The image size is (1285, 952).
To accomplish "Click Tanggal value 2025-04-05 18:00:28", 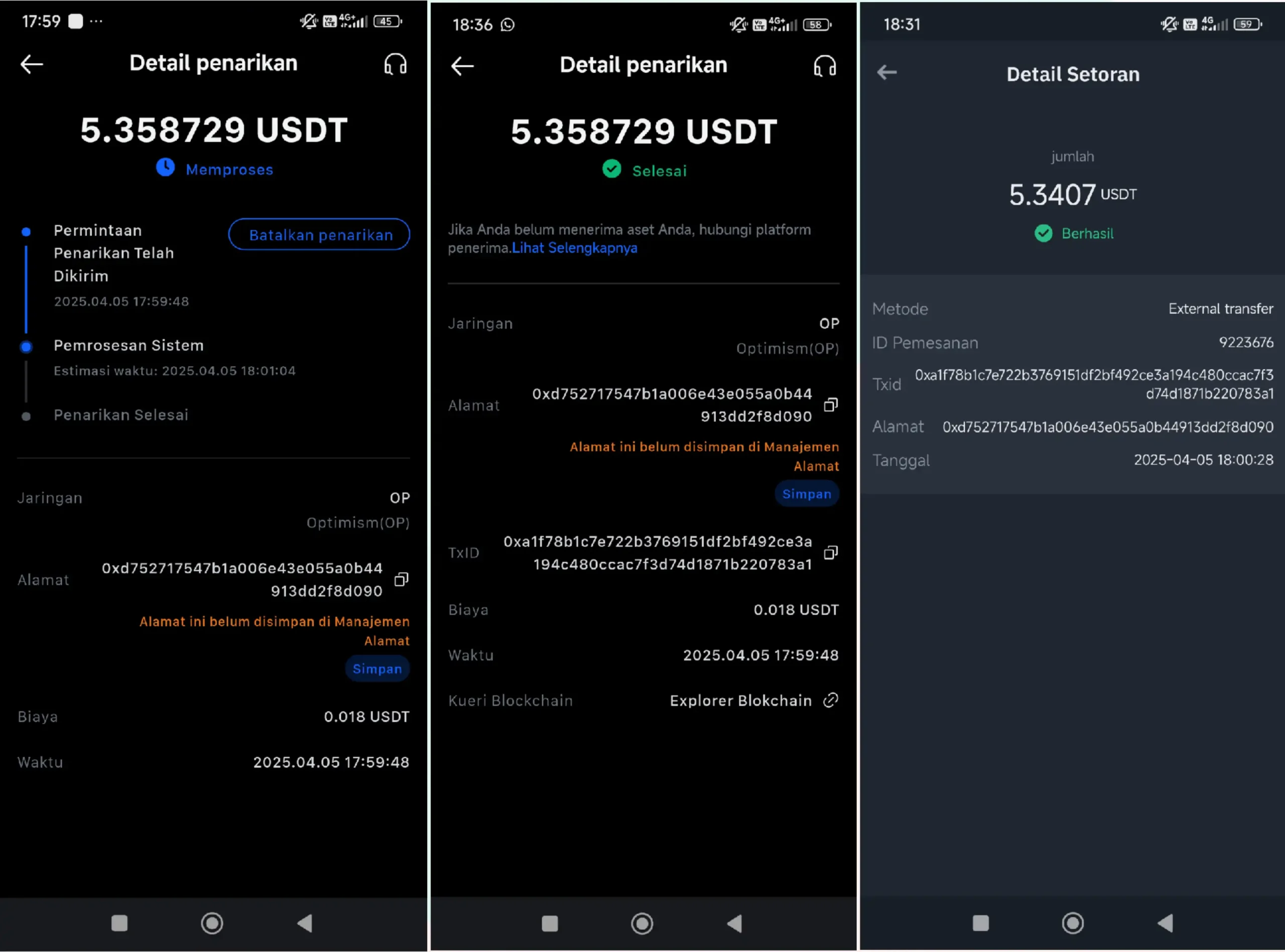I will click(1203, 460).
